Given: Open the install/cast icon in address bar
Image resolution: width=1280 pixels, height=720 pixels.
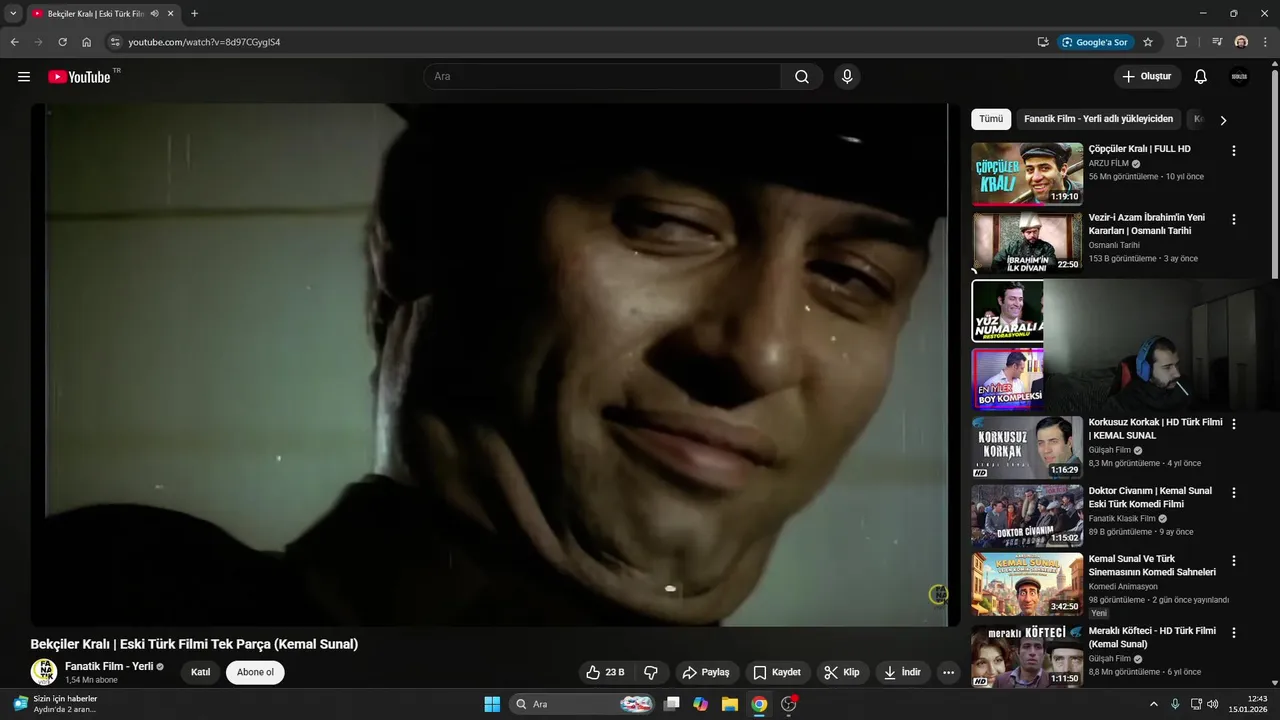Looking at the screenshot, I should pyautogui.click(x=1043, y=42).
